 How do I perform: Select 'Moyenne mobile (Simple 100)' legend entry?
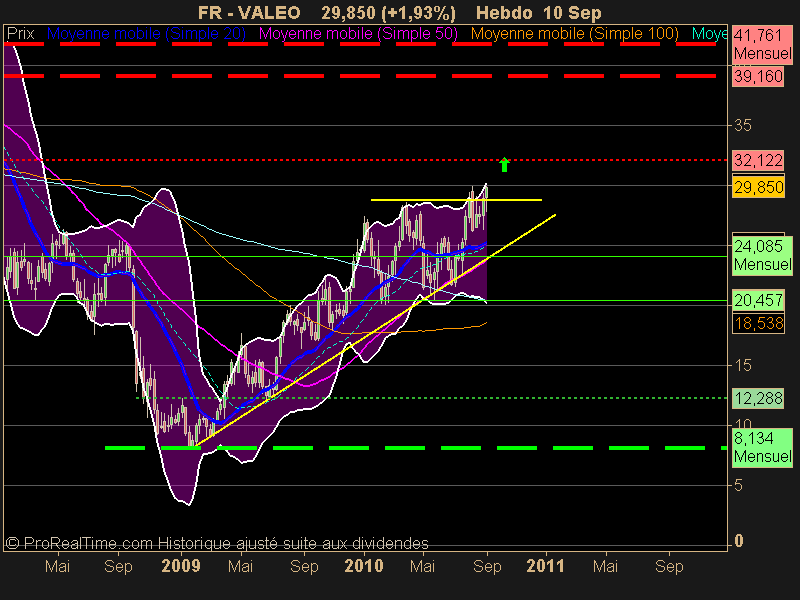pyautogui.click(x=575, y=34)
